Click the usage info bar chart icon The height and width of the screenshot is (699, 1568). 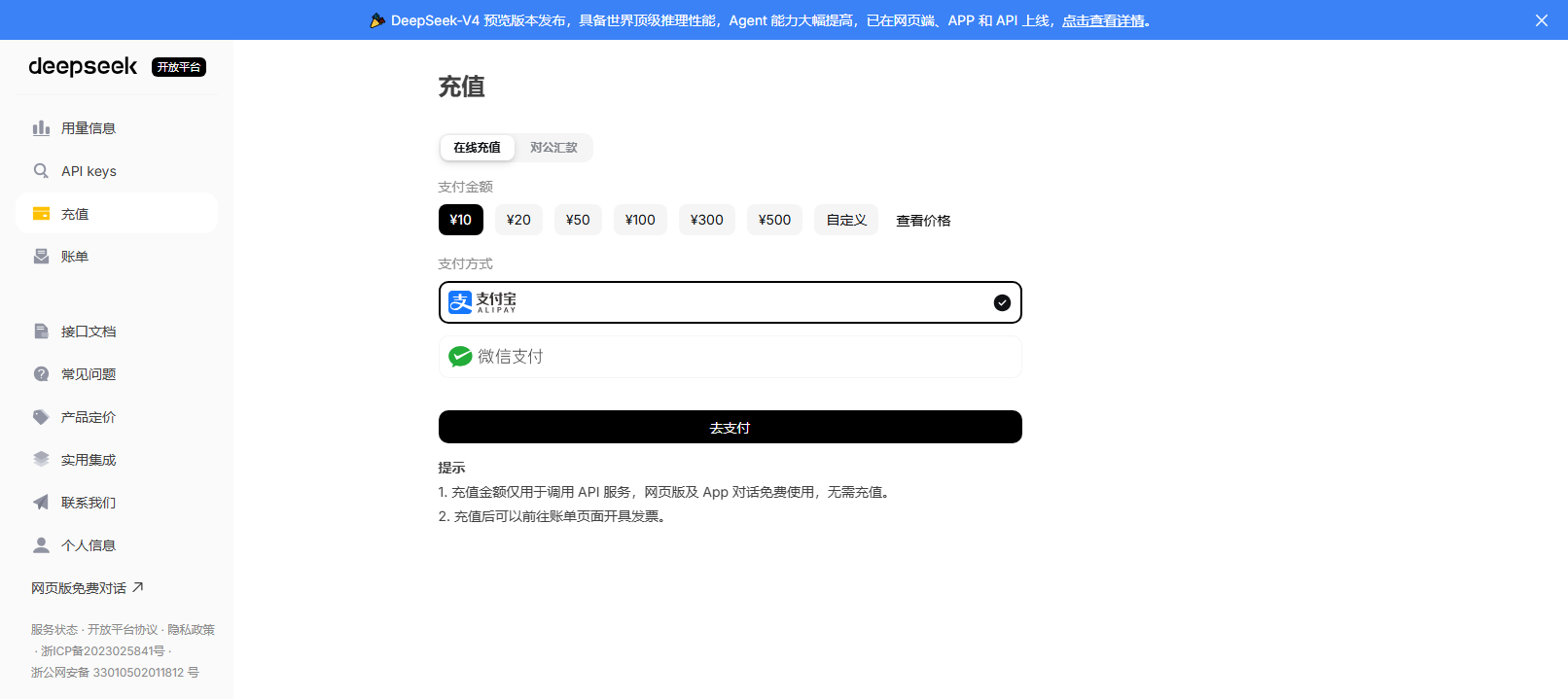pos(41,128)
